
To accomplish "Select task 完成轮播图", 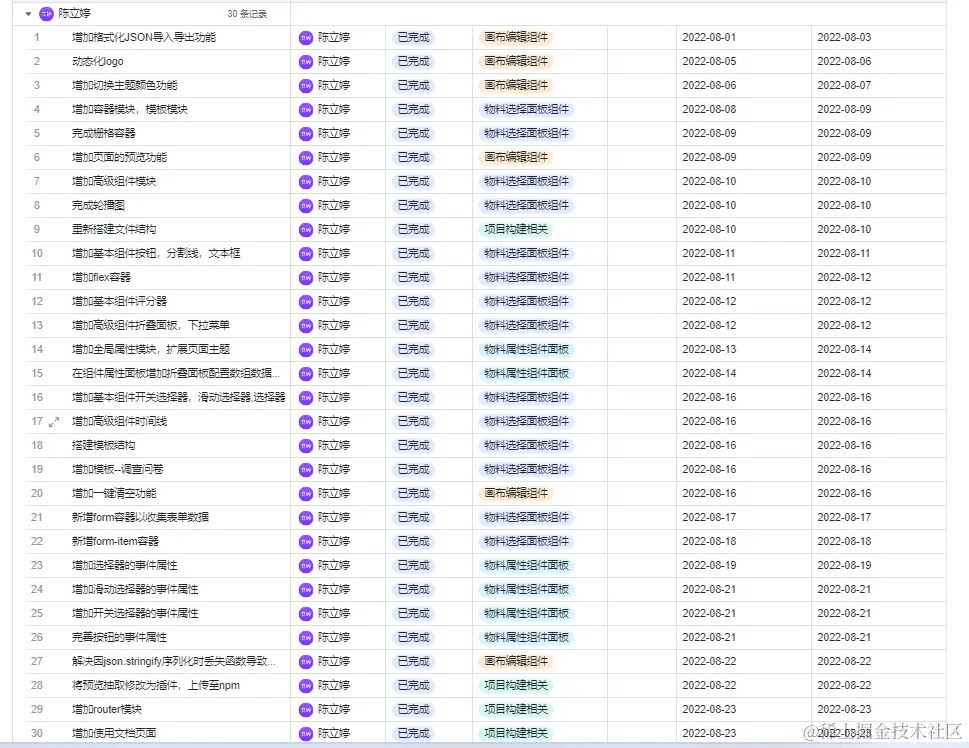I will pyautogui.click(x=98, y=205).
